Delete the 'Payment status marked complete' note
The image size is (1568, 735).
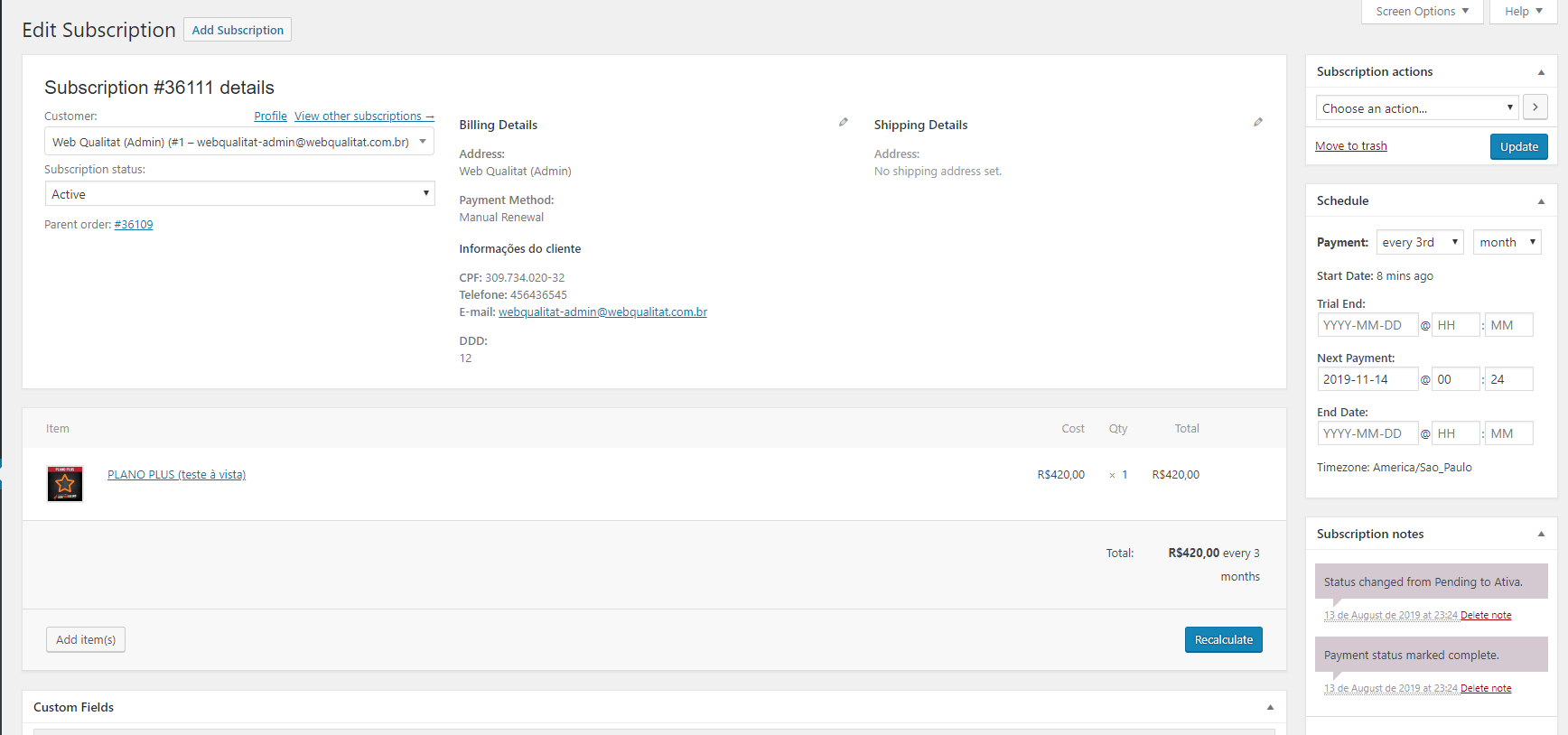click(1486, 689)
